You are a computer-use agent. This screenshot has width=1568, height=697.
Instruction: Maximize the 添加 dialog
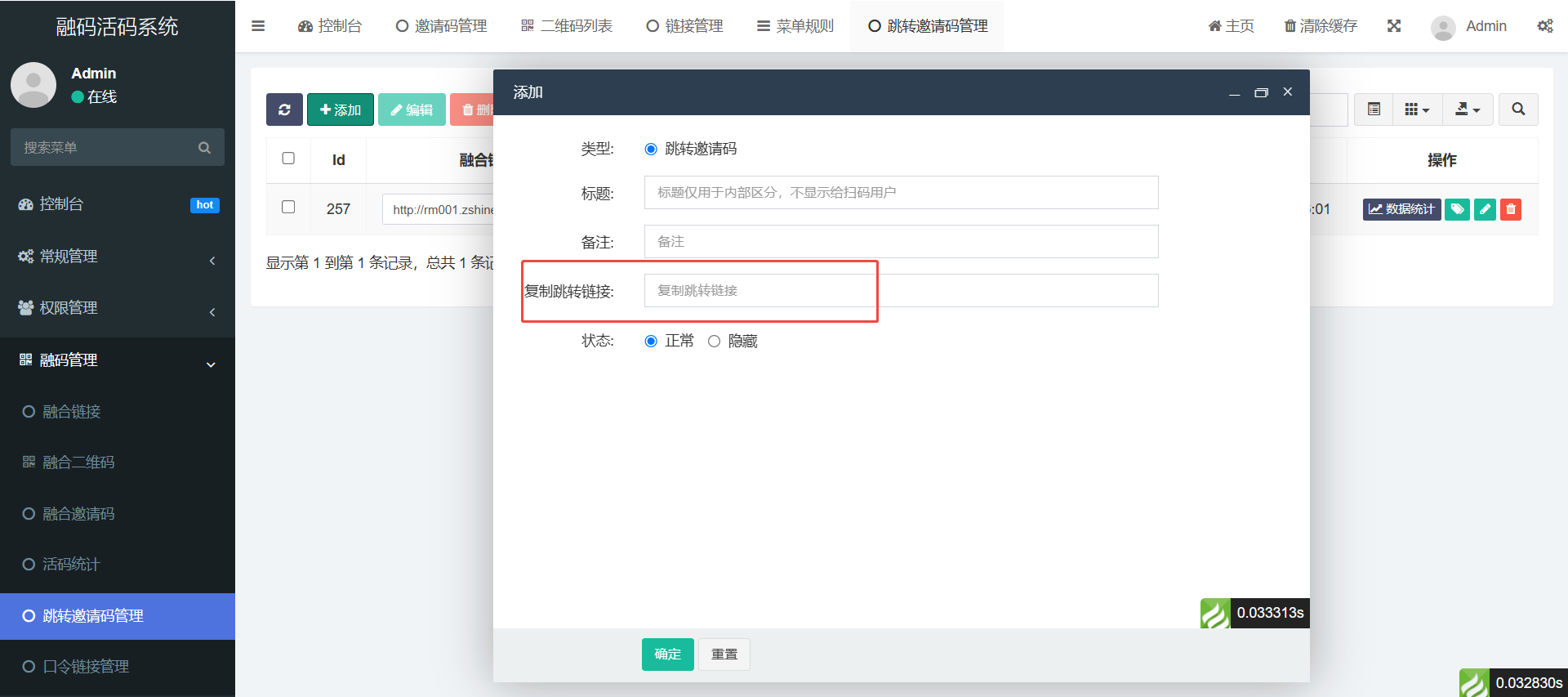coord(1261,93)
